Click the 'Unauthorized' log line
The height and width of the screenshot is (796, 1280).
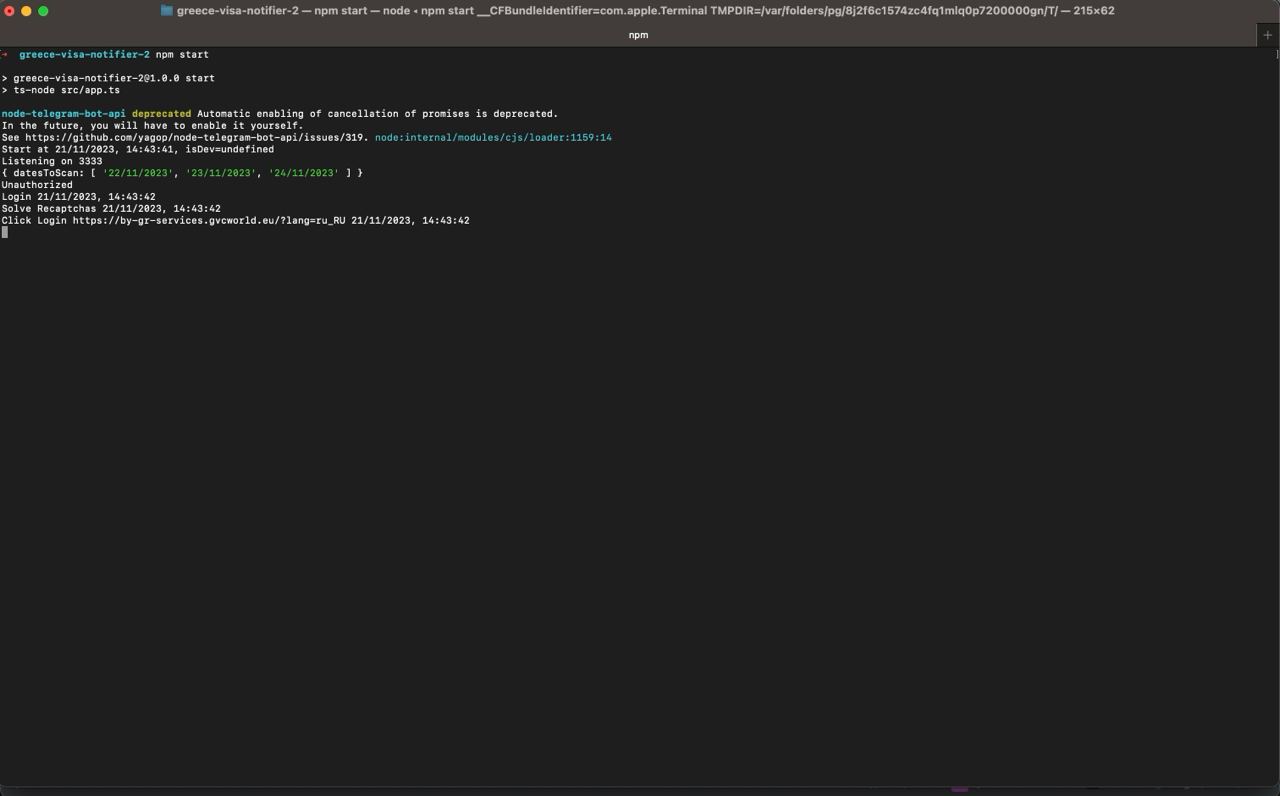click(x=37, y=185)
